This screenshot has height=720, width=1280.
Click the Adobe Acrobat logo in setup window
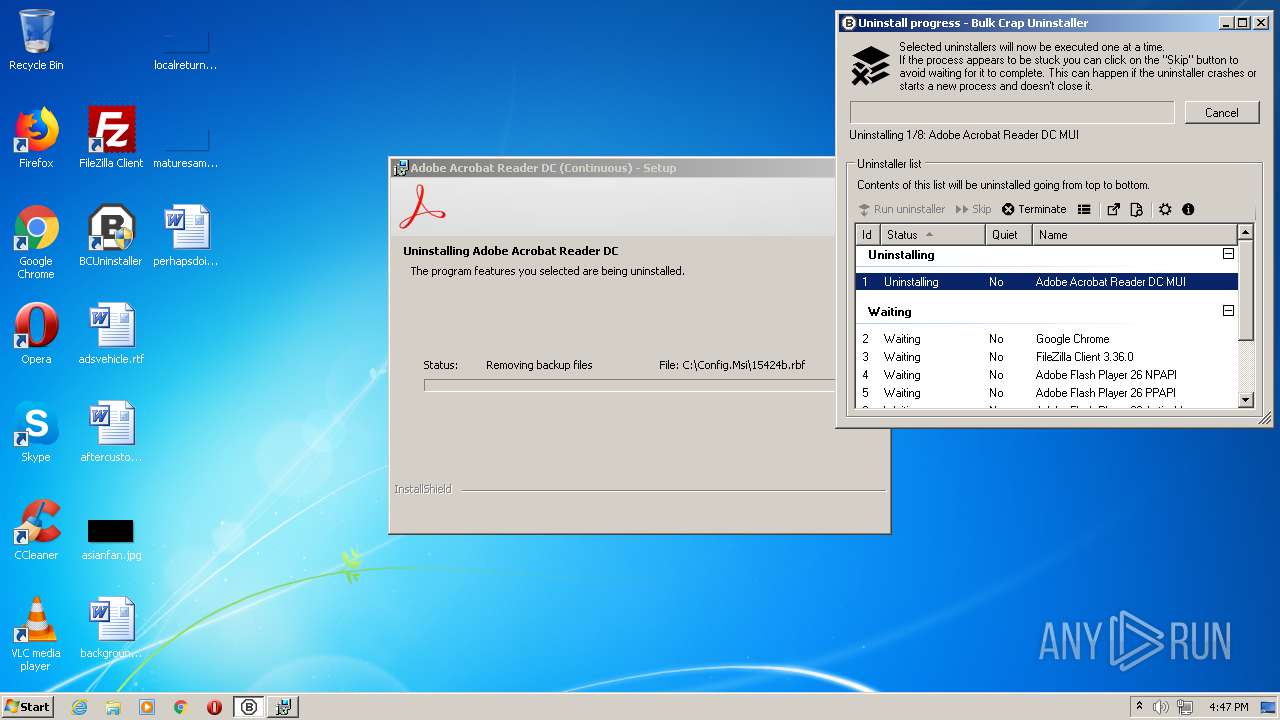point(422,208)
